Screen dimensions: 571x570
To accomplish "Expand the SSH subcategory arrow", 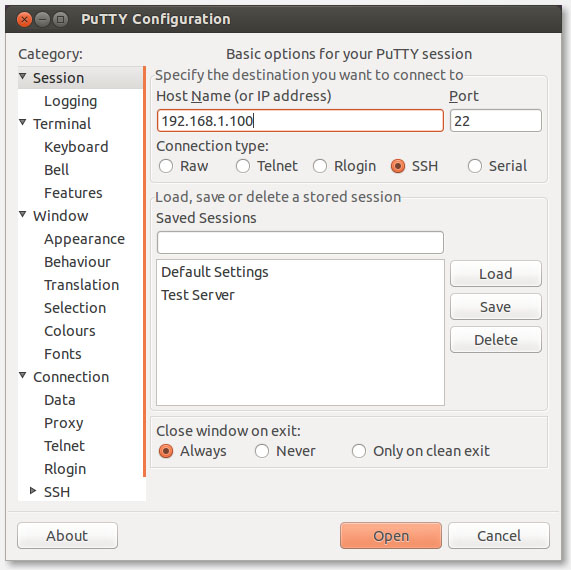I will pyautogui.click(x=33, y=491).
